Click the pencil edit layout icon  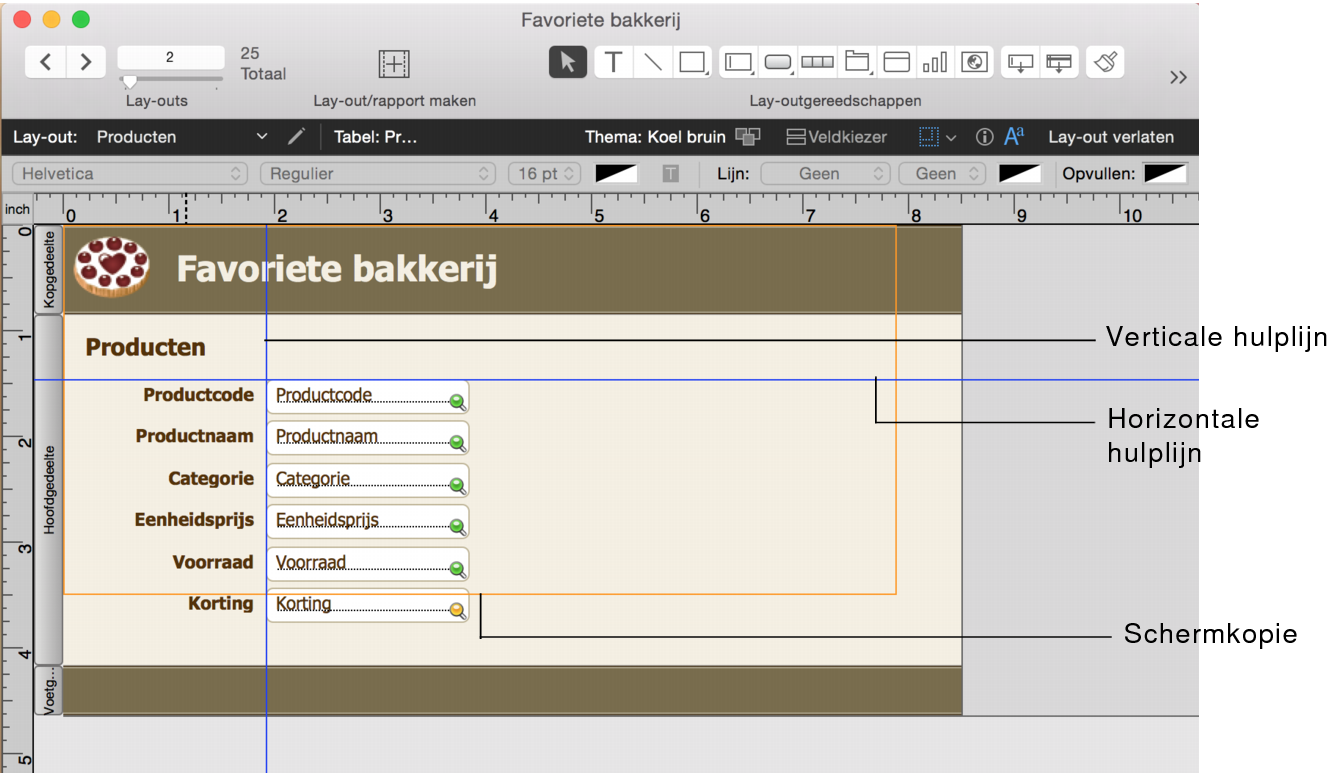coord(296,137)
